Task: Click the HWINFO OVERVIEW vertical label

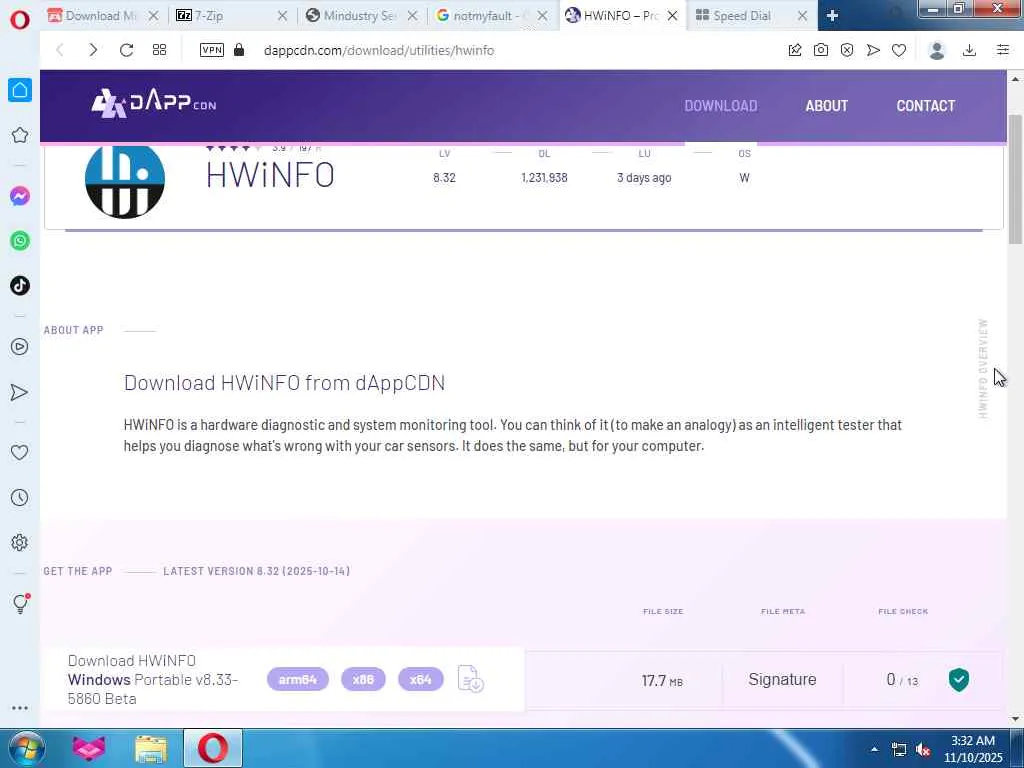Action: pos(983,369)
